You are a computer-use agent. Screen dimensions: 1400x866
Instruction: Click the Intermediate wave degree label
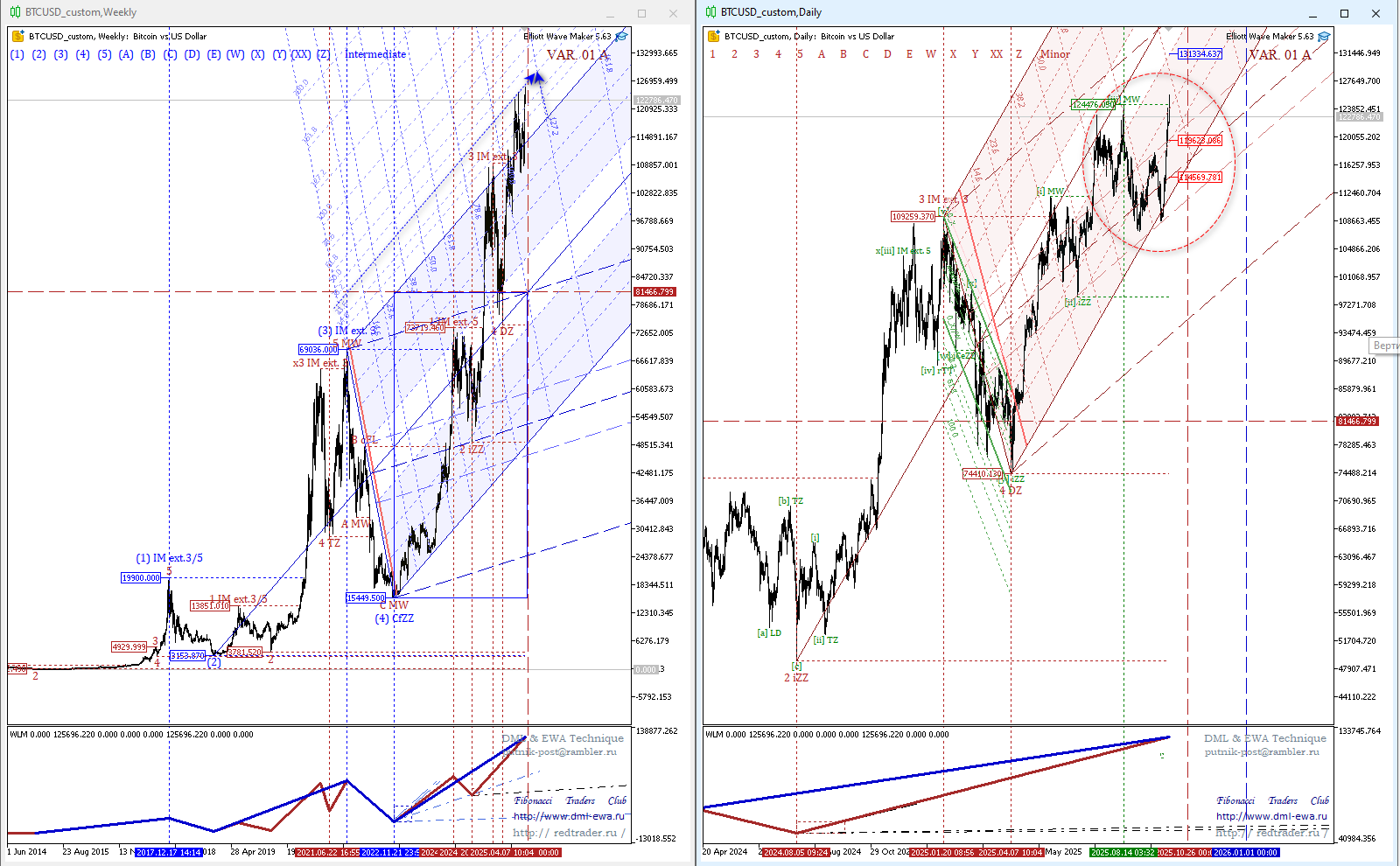(375, 54)
